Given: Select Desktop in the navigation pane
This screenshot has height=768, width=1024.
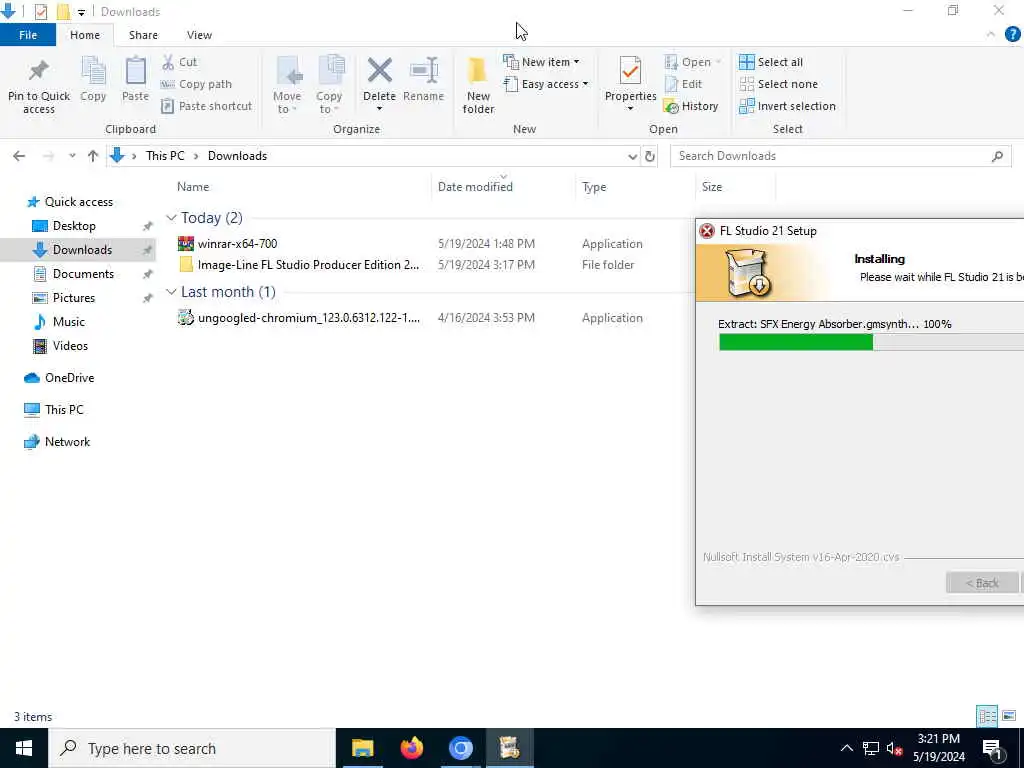Looking at the screenshot, I should coord(74,226).
